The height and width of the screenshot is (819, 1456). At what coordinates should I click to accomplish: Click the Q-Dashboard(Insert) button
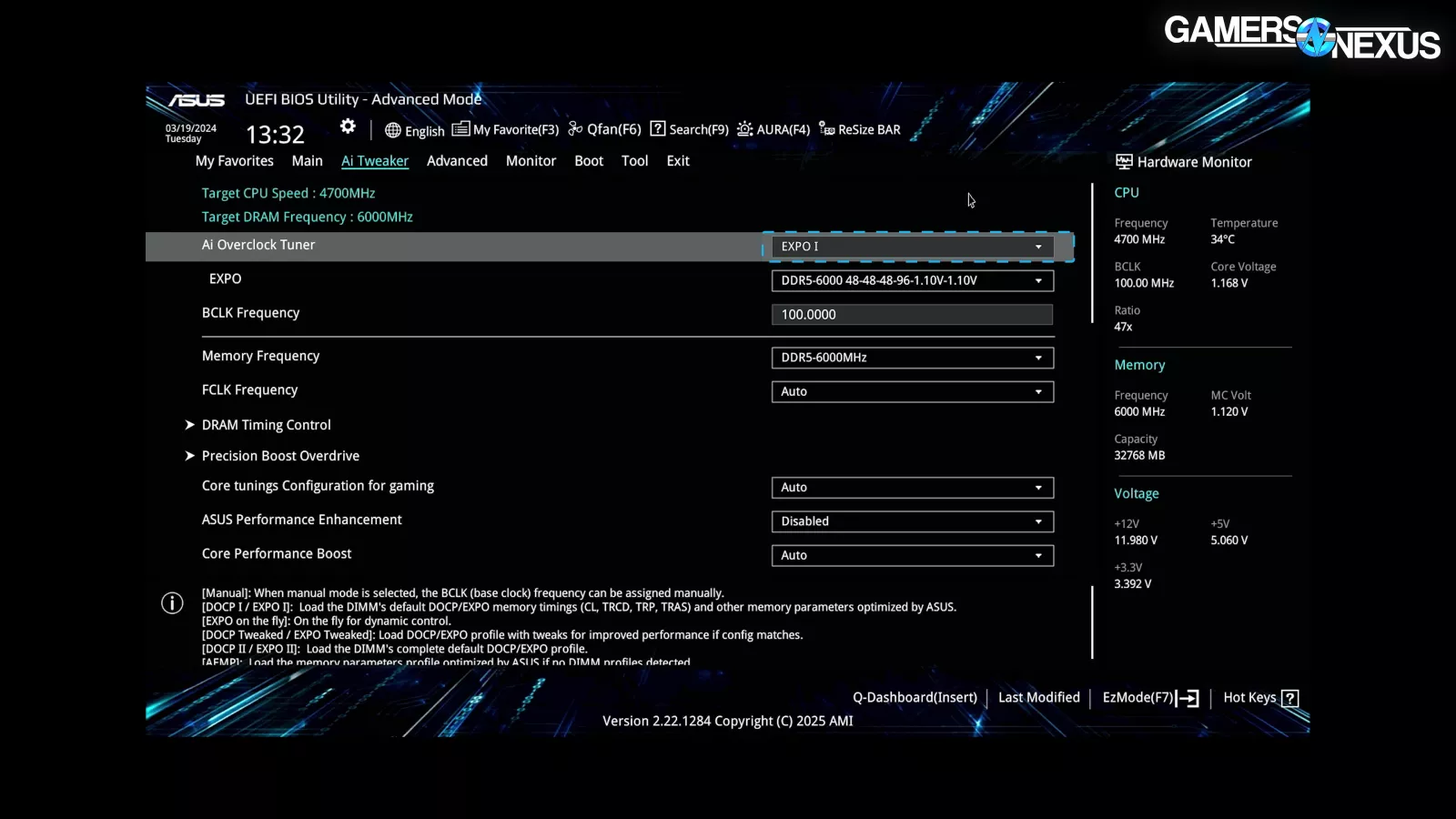pyautogui.click(x=915, y=698)
